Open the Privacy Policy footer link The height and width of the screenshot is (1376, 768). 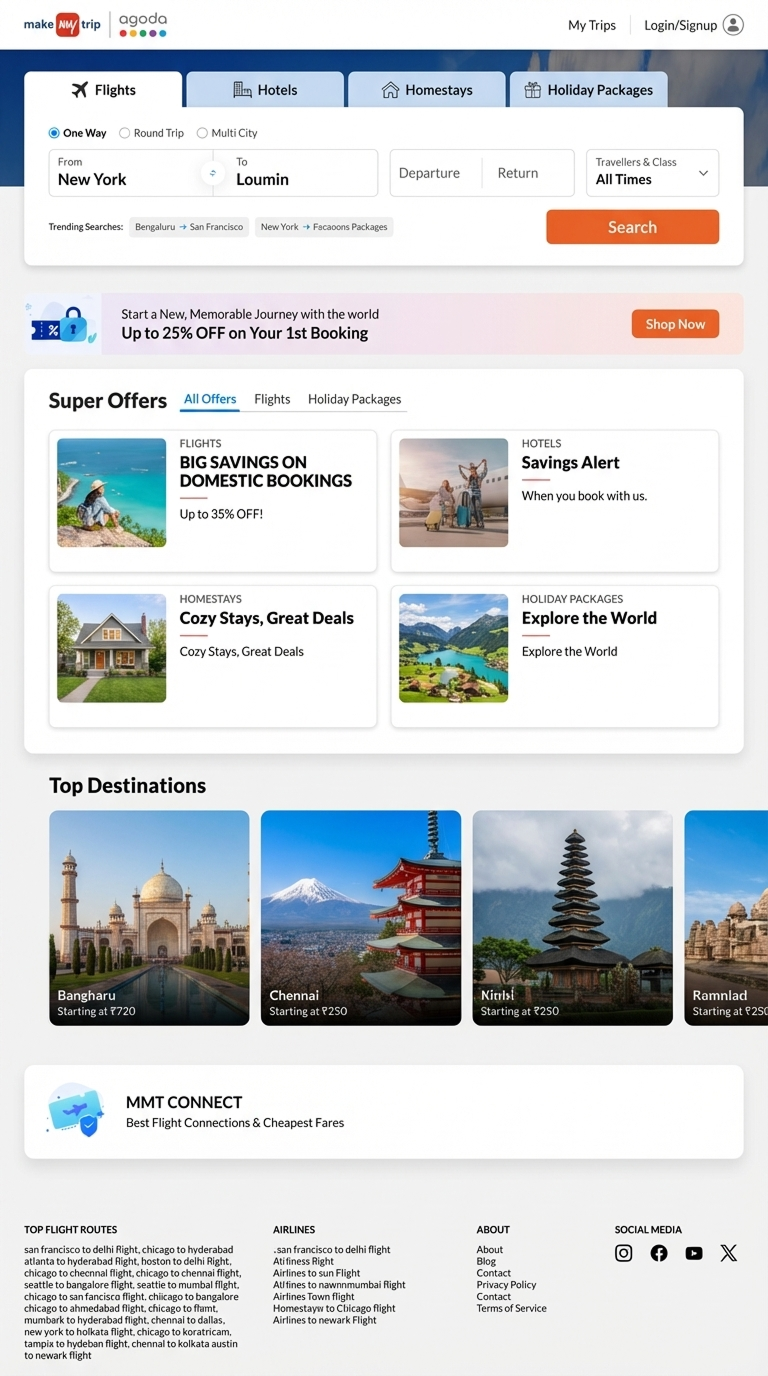coord(506,1285)
